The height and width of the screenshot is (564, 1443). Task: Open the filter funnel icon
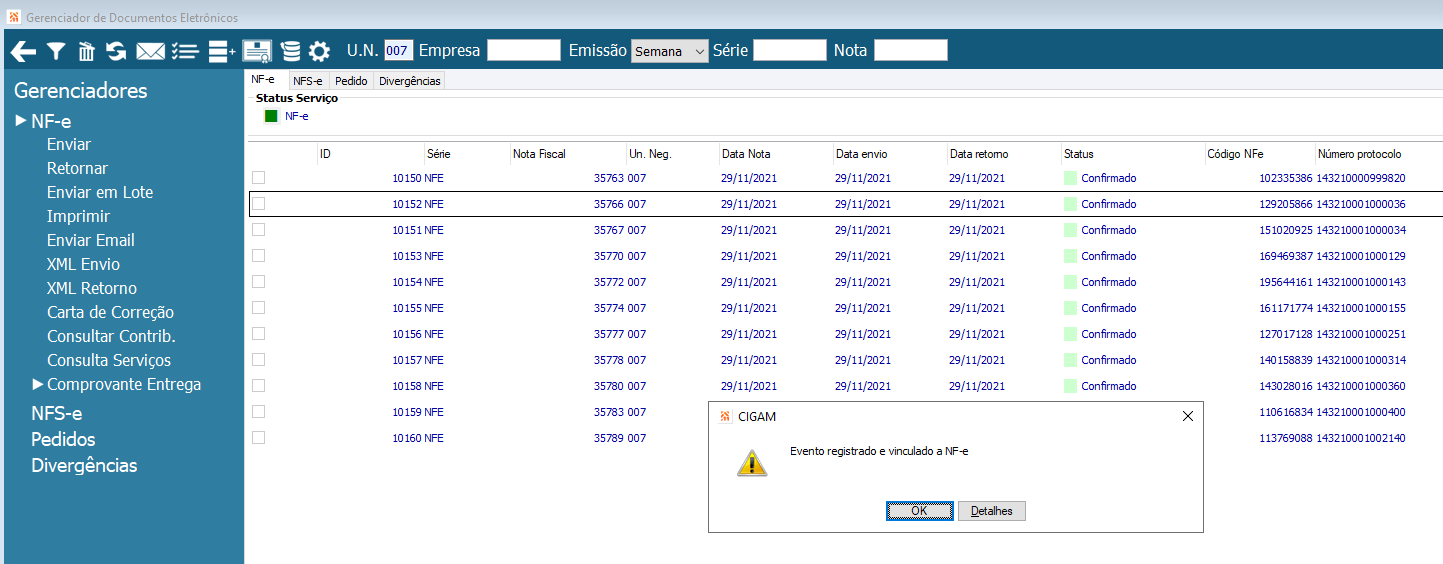coord(56,51)
